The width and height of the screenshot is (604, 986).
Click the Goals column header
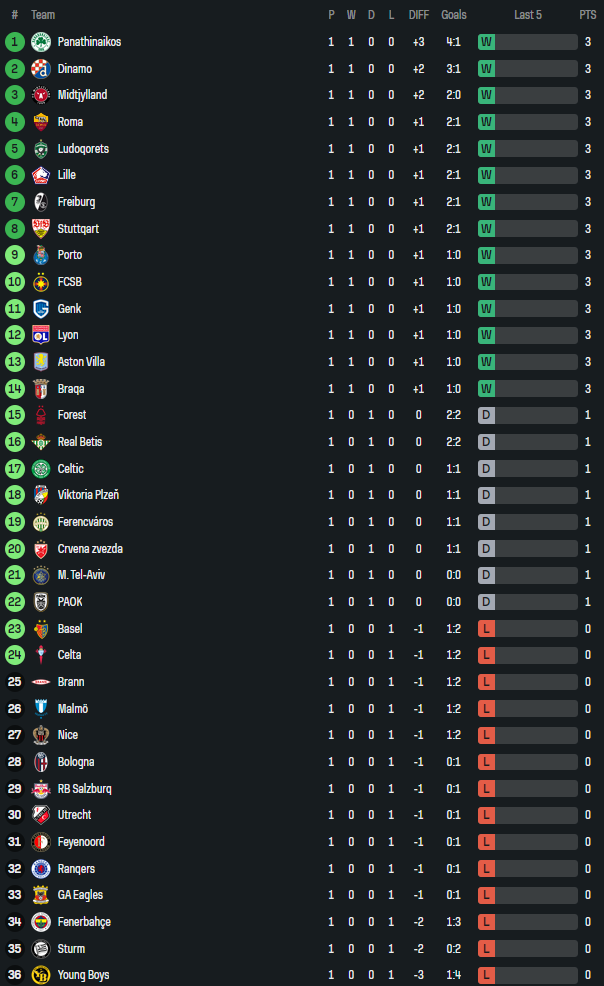coord(453,15)
